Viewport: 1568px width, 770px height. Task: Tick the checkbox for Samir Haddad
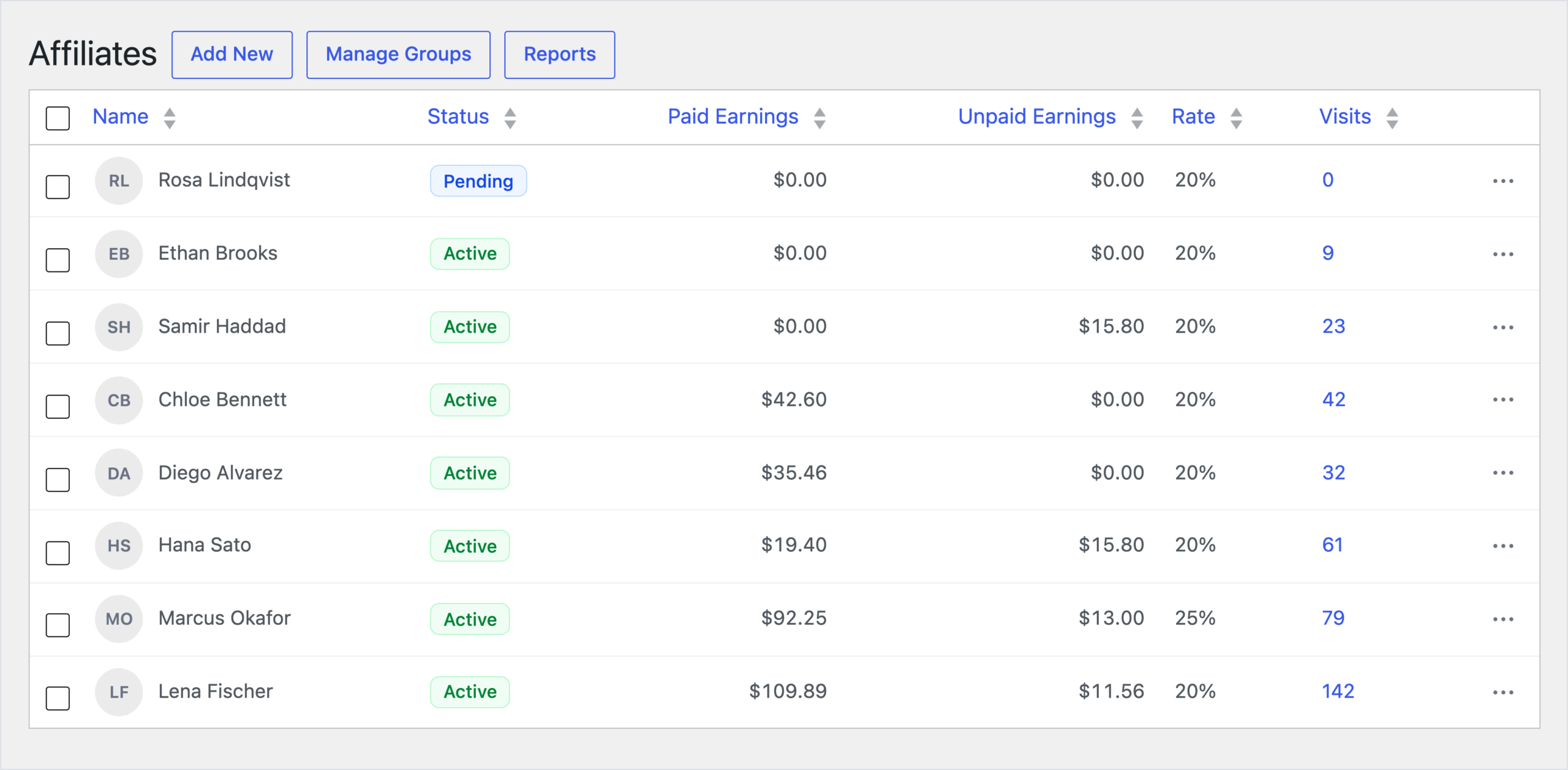coord(58,333)
